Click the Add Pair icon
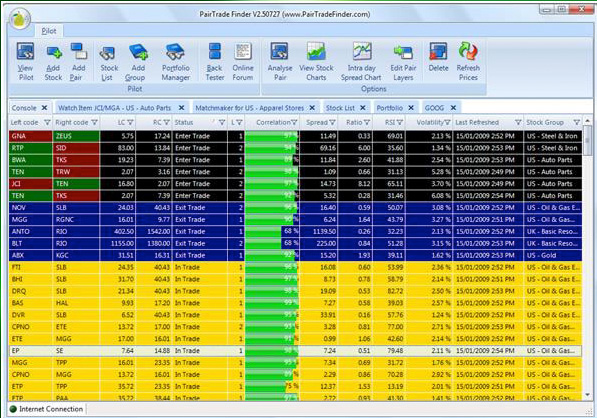This screenshot has height=418, width=597. (x=78, y=61)
